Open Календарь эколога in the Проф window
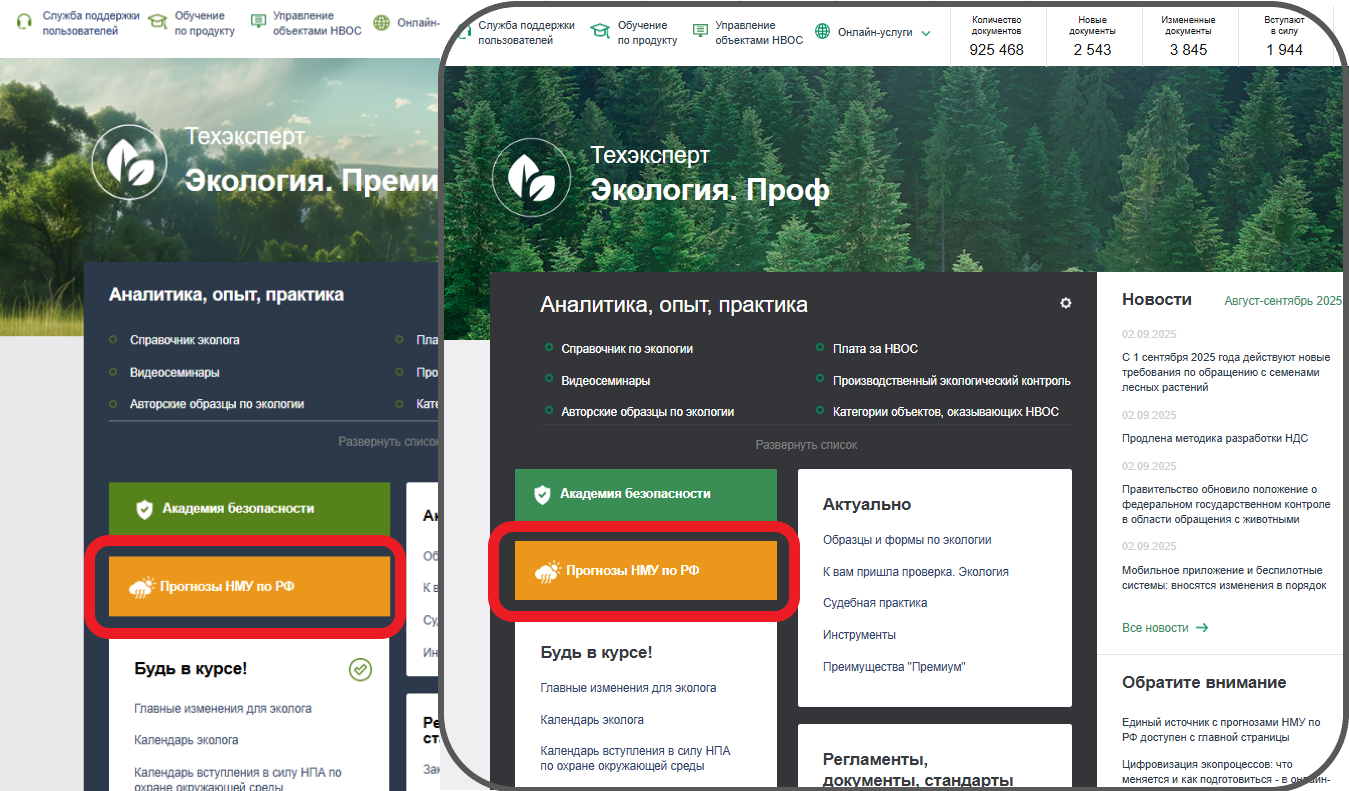Screen dimensions: 1349x791 (x=592, y=720)
